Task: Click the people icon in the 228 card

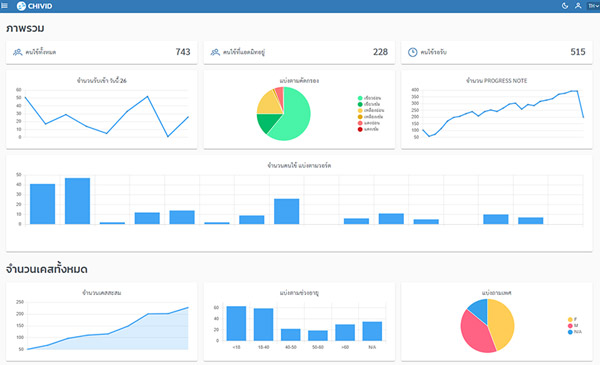Action: pyautogui.click(x=215, y=52)
